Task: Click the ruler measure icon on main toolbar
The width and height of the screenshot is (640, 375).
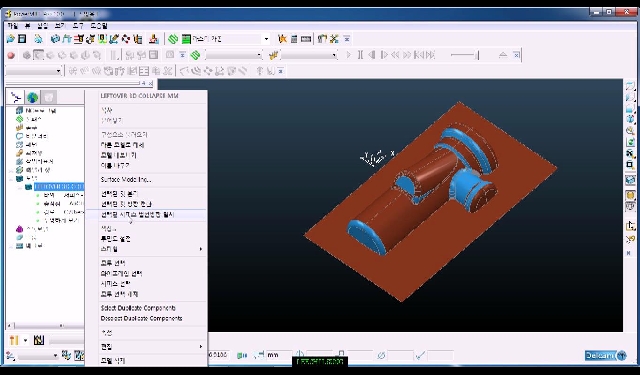Action: [306, 39]
